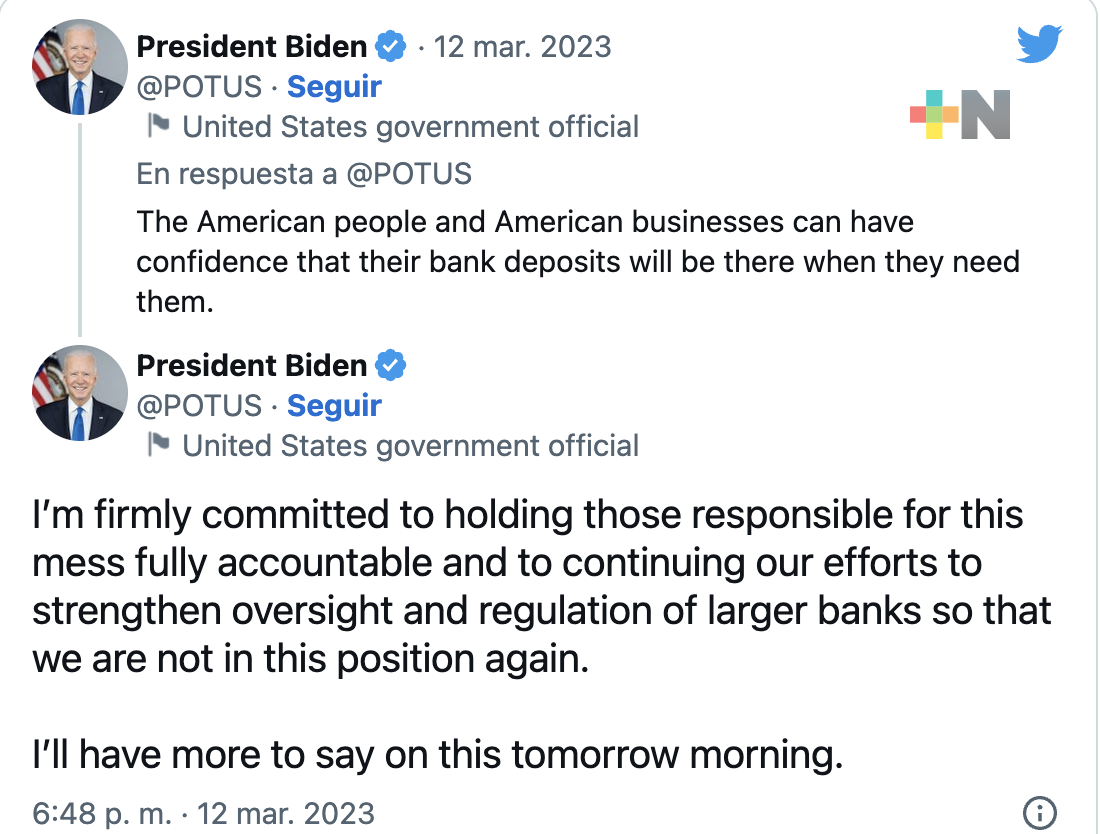Image resolution: width=1100 pixels, height=834 pixels.
Task: Open President Biden's name on the reply tweet
Action: (x=253, y=365)
